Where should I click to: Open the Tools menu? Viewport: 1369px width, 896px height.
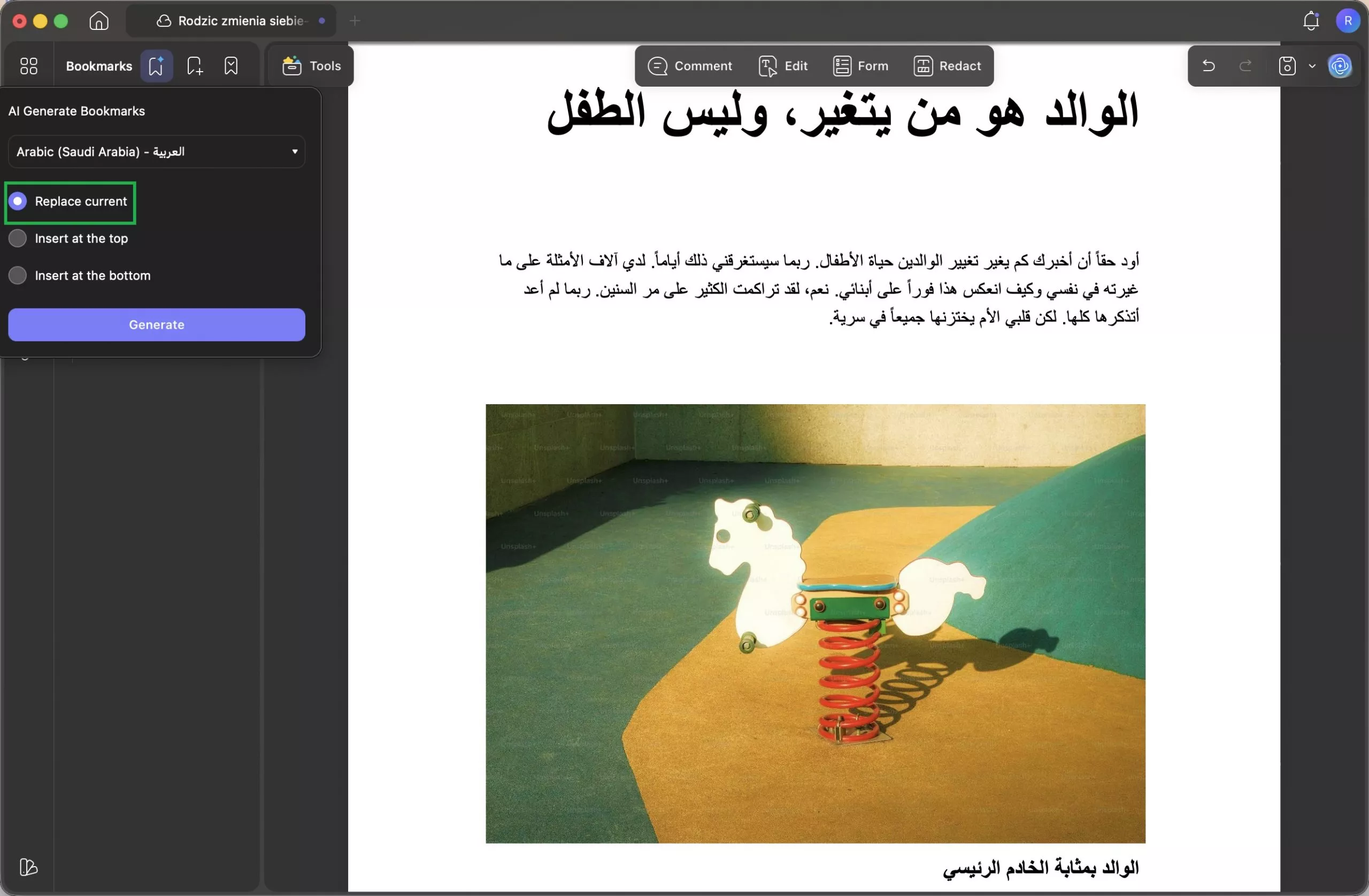pyautogui.click(x=310, y=66)
